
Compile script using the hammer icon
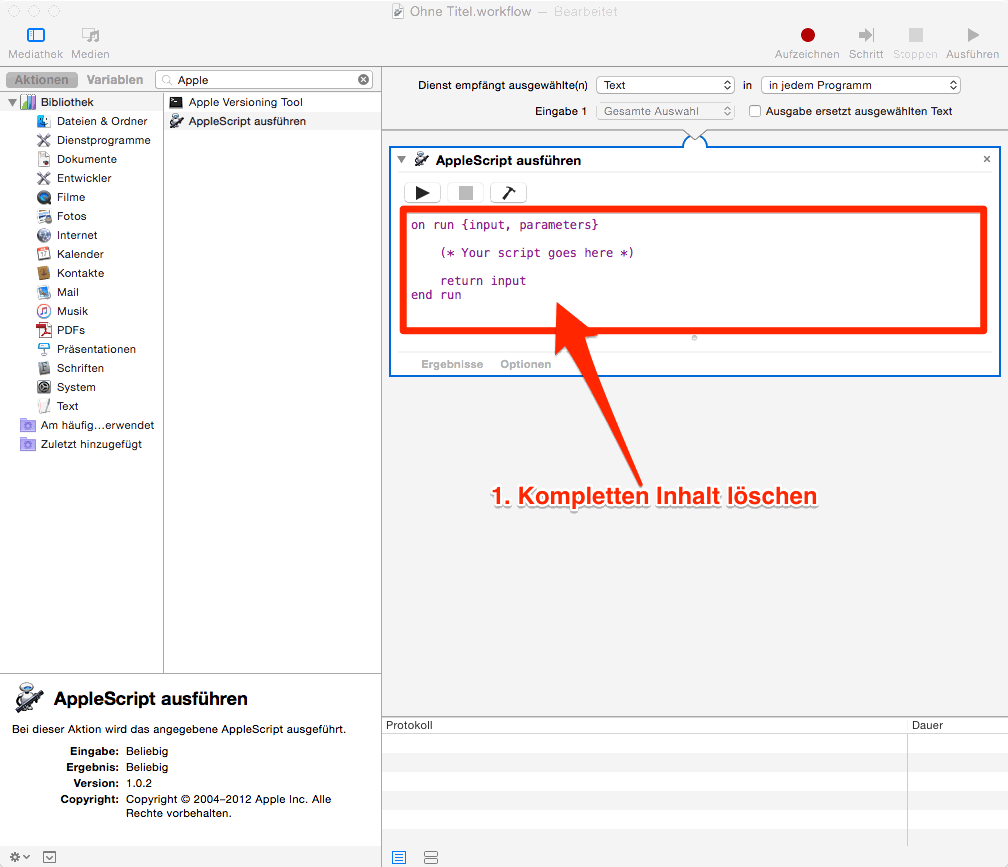508,193
